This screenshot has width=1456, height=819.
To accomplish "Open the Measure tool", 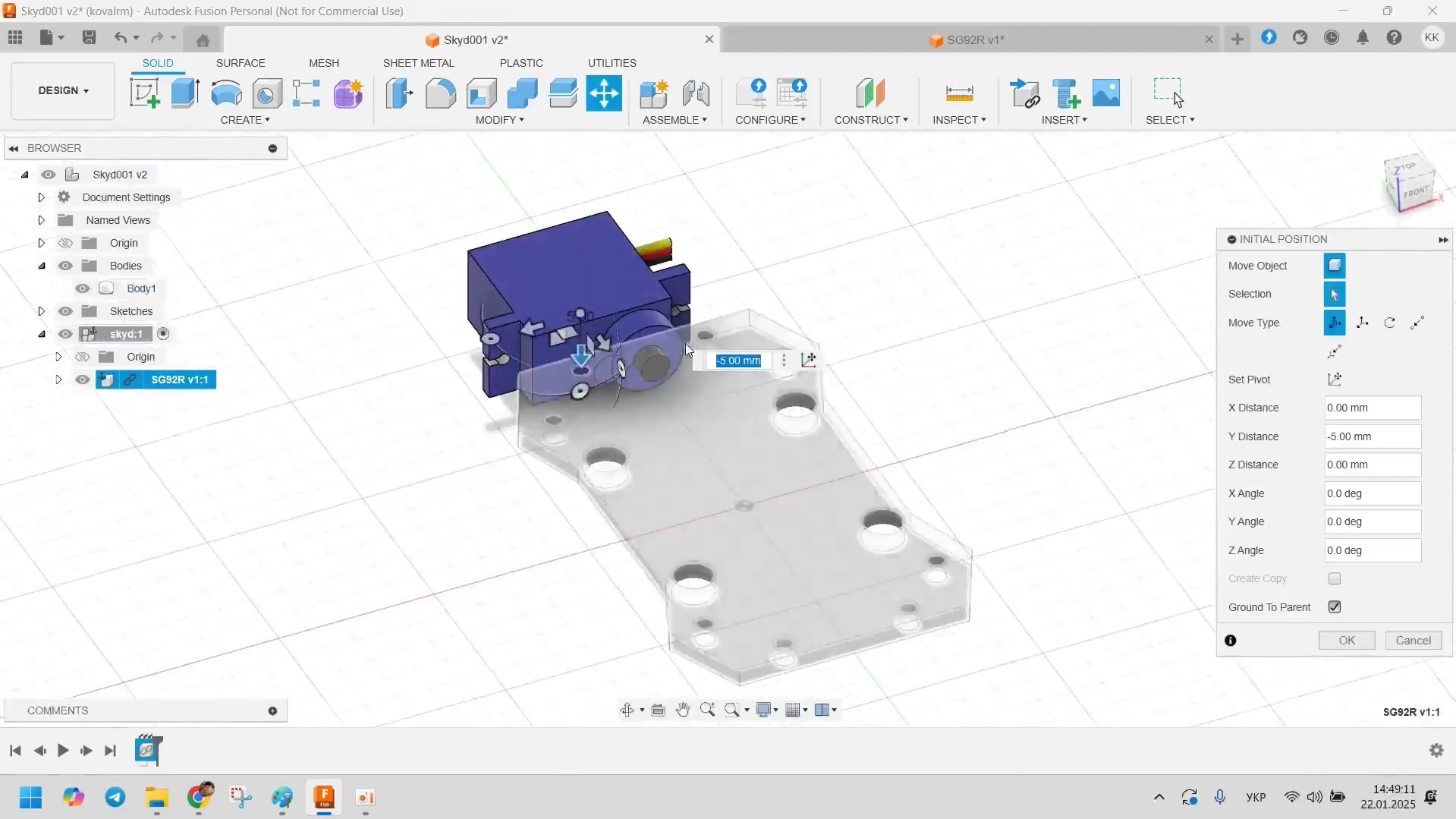I will click(960, 93).
